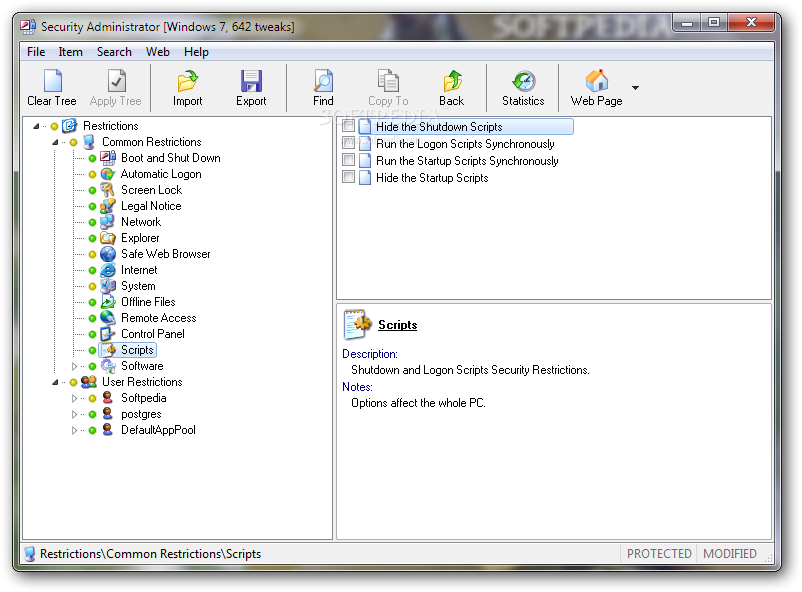
Task: Click the status bar path text
Action: [150, 554]
